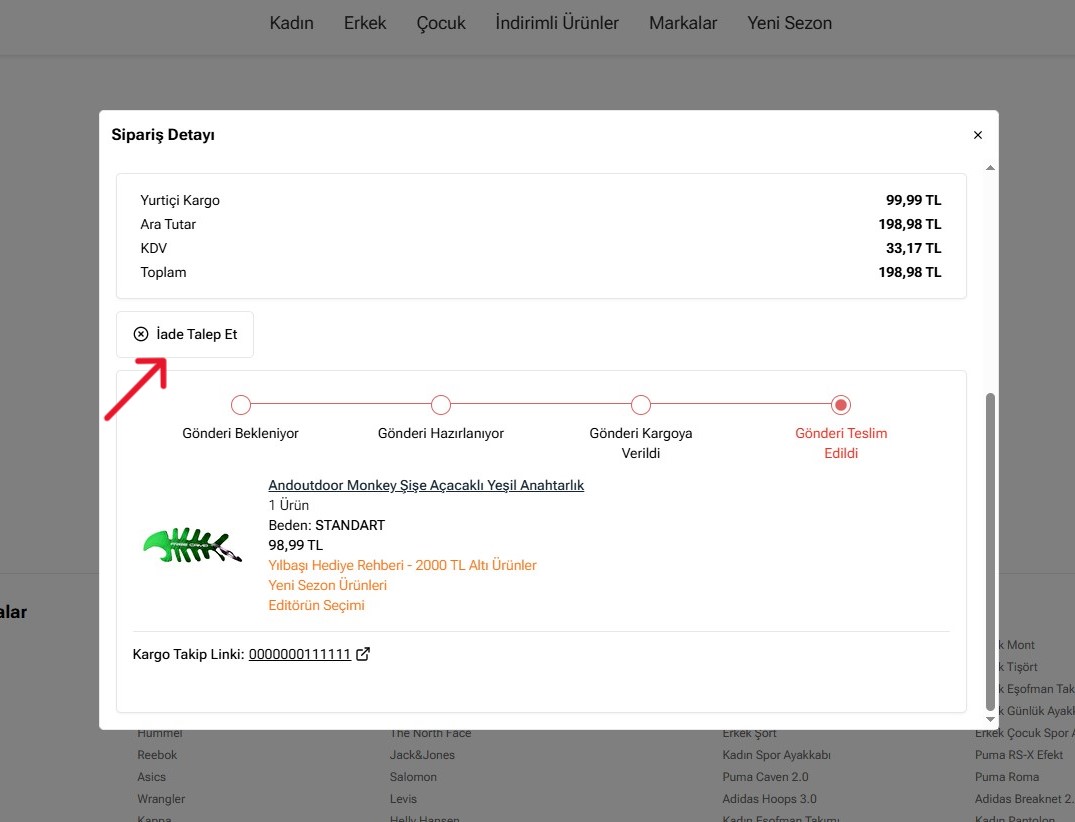The image size is (1075, 822).
Task: Click Gönderi Bekleniyor step circle
Action: tap(241, 405)
